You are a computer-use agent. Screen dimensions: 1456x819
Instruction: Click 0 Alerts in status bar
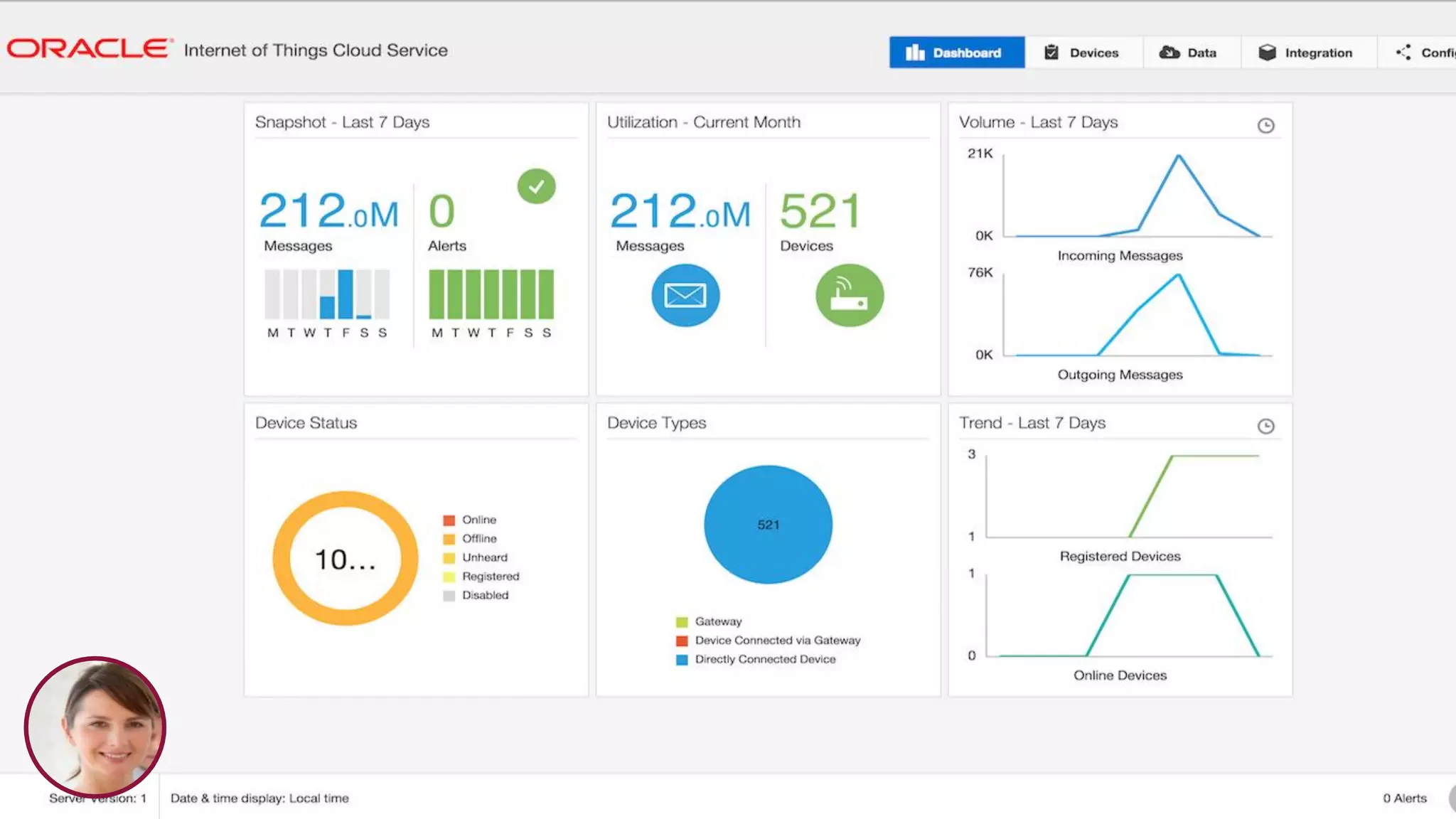[x=1404, y=798]
